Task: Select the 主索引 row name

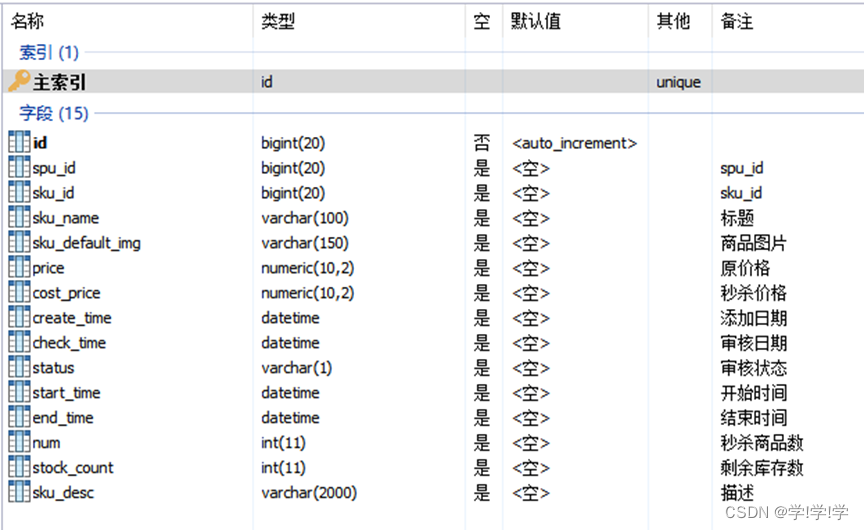Action: point(60,82)
